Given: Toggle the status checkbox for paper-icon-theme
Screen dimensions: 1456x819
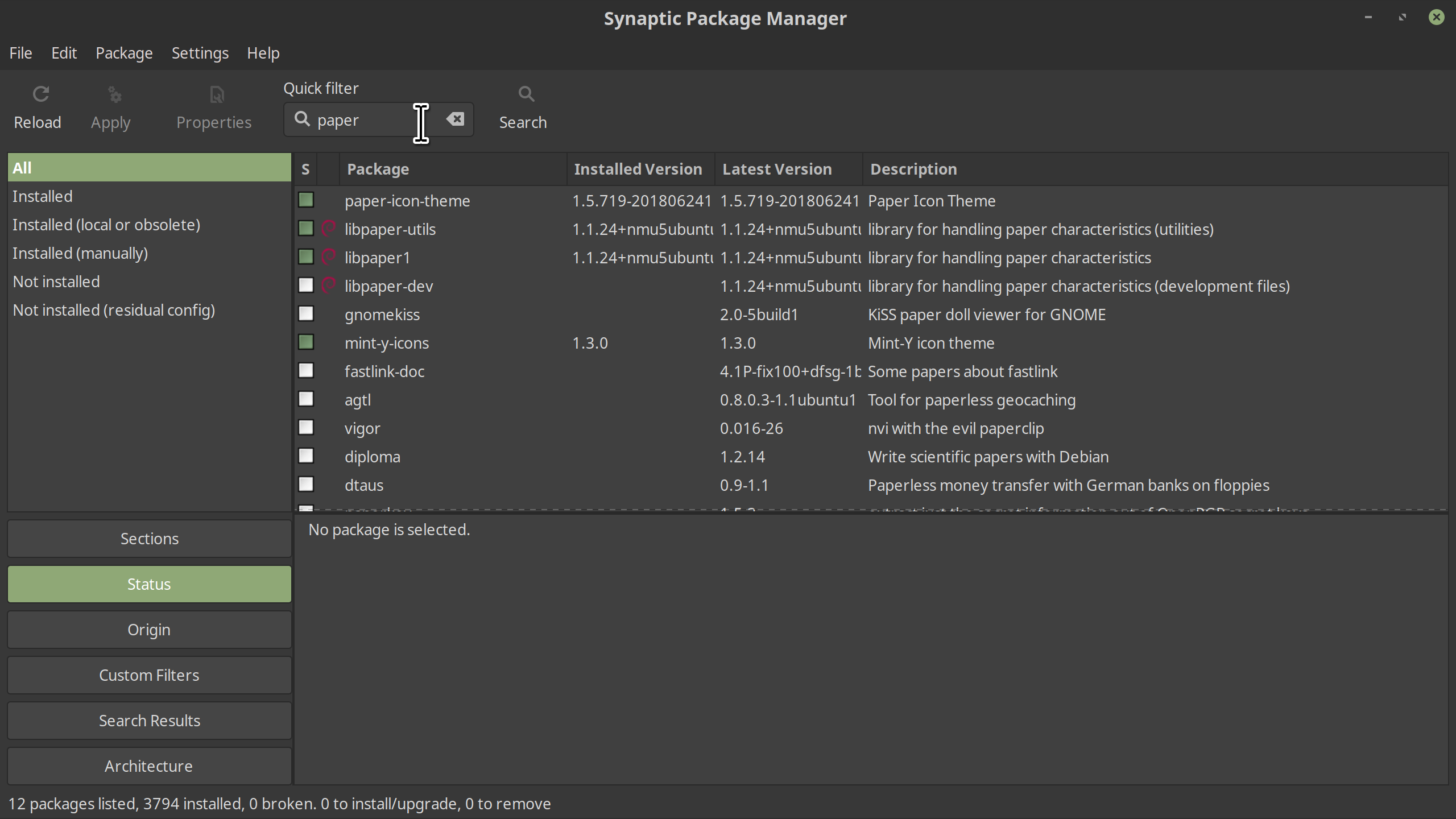Looking at the screenshot, I should [306, 200].
